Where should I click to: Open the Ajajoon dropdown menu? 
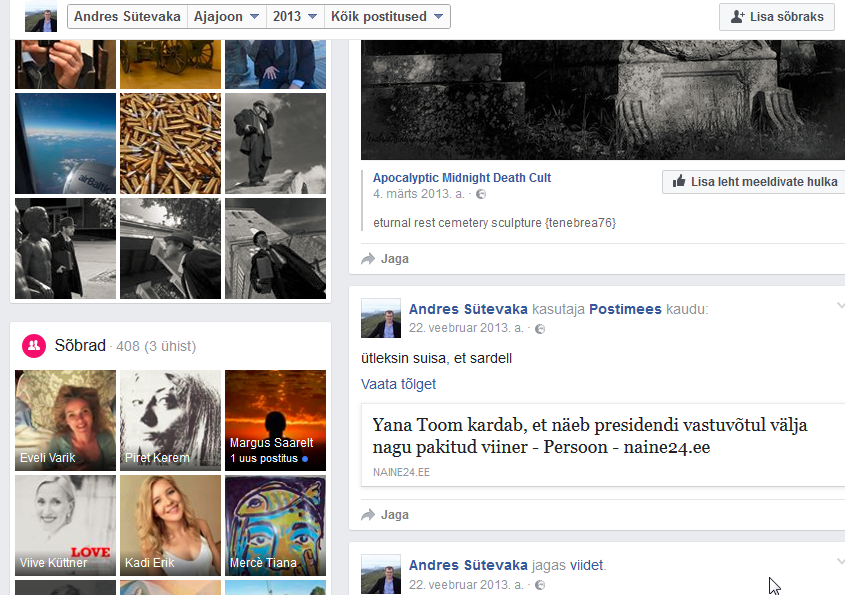[x=226, y=17]
